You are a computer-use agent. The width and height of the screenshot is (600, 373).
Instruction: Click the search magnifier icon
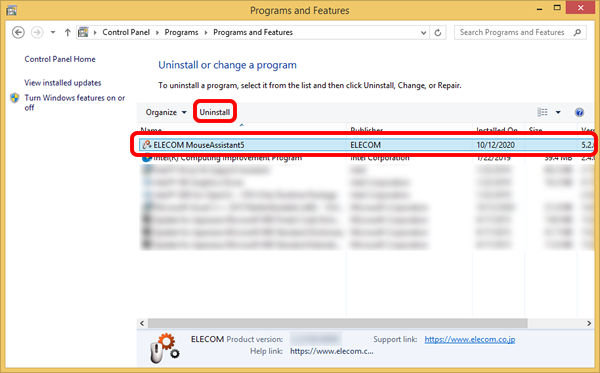point(577,33)
